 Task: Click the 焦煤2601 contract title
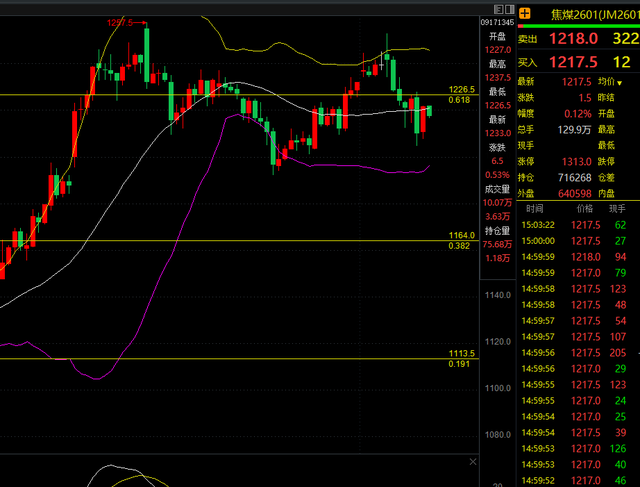coord(595,15)
